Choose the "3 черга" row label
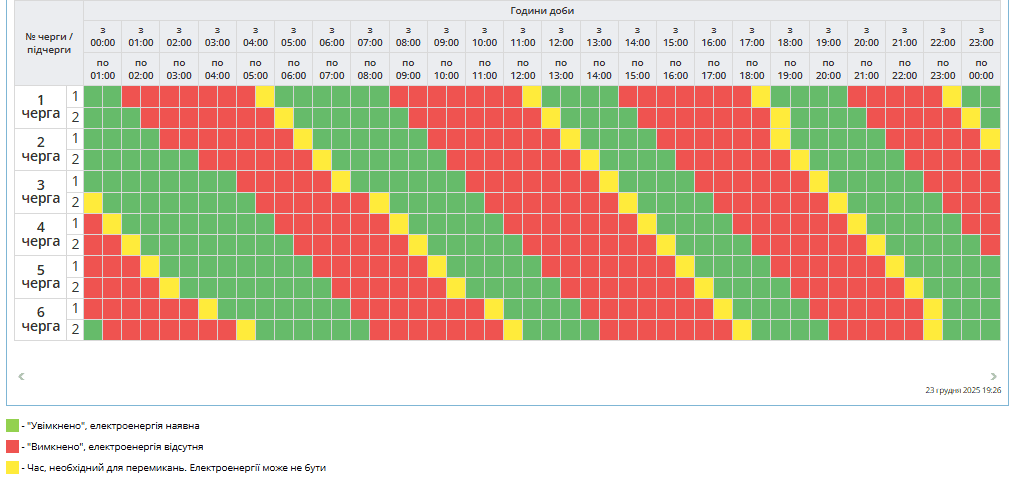Screen dimensions: 1015x480 [40, 191]
